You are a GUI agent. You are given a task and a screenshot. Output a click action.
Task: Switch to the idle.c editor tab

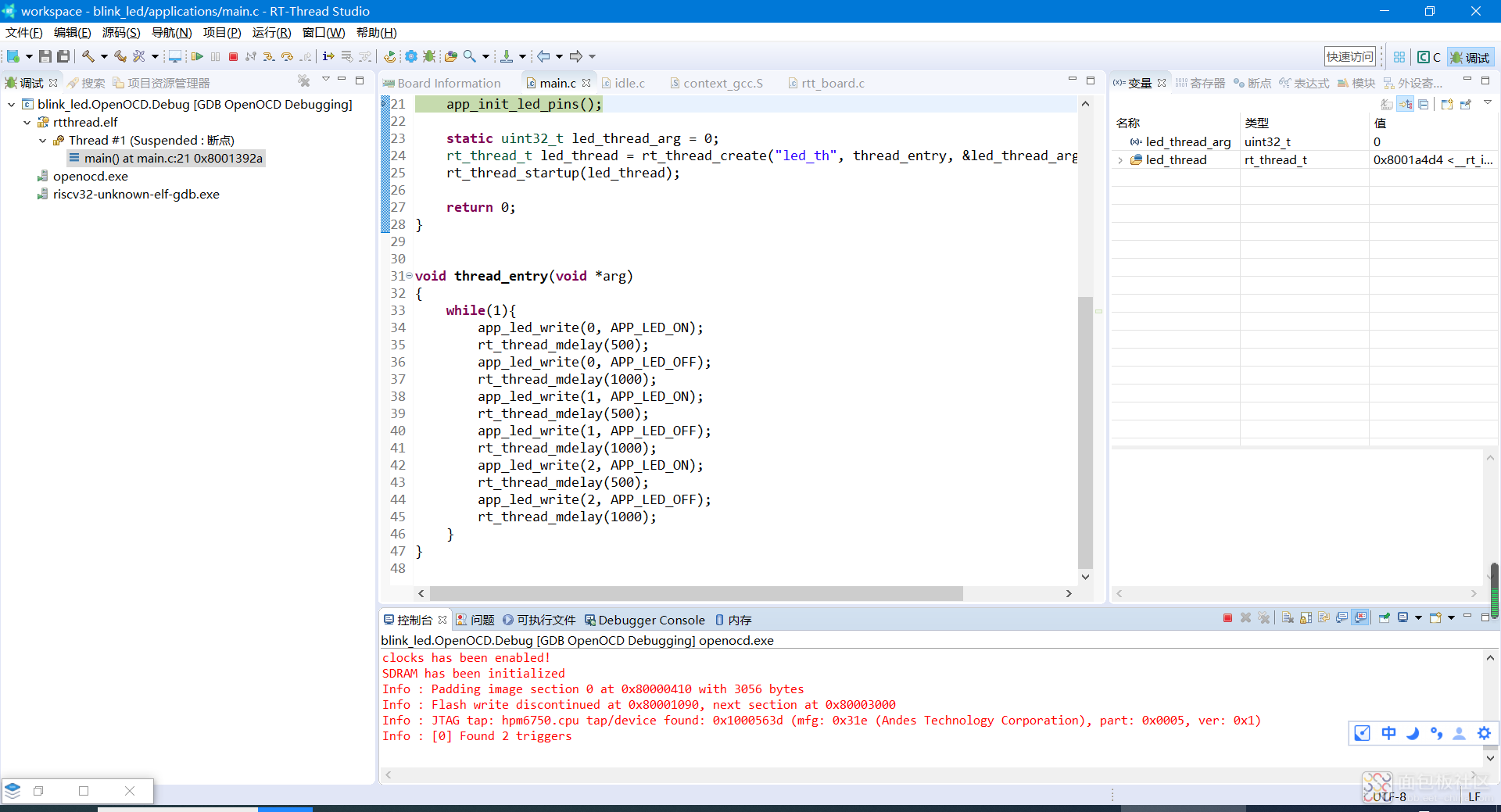(623, 83)
